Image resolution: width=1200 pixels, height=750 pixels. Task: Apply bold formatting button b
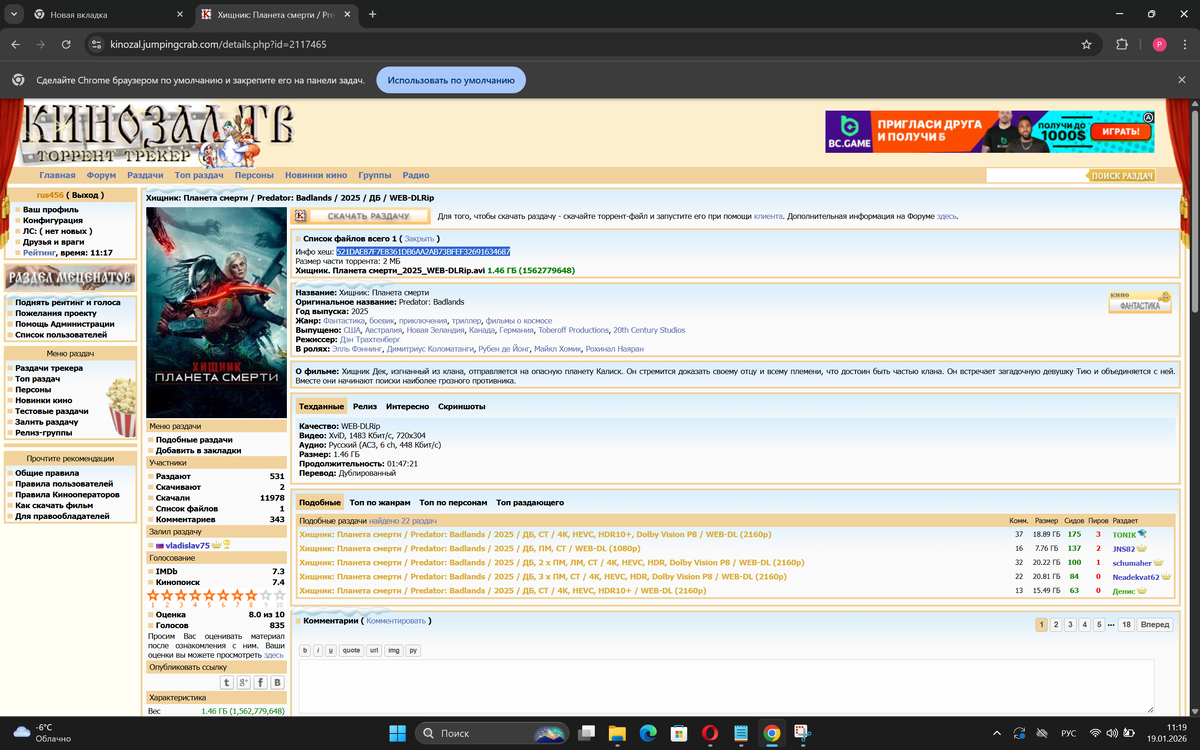(306, 650)
